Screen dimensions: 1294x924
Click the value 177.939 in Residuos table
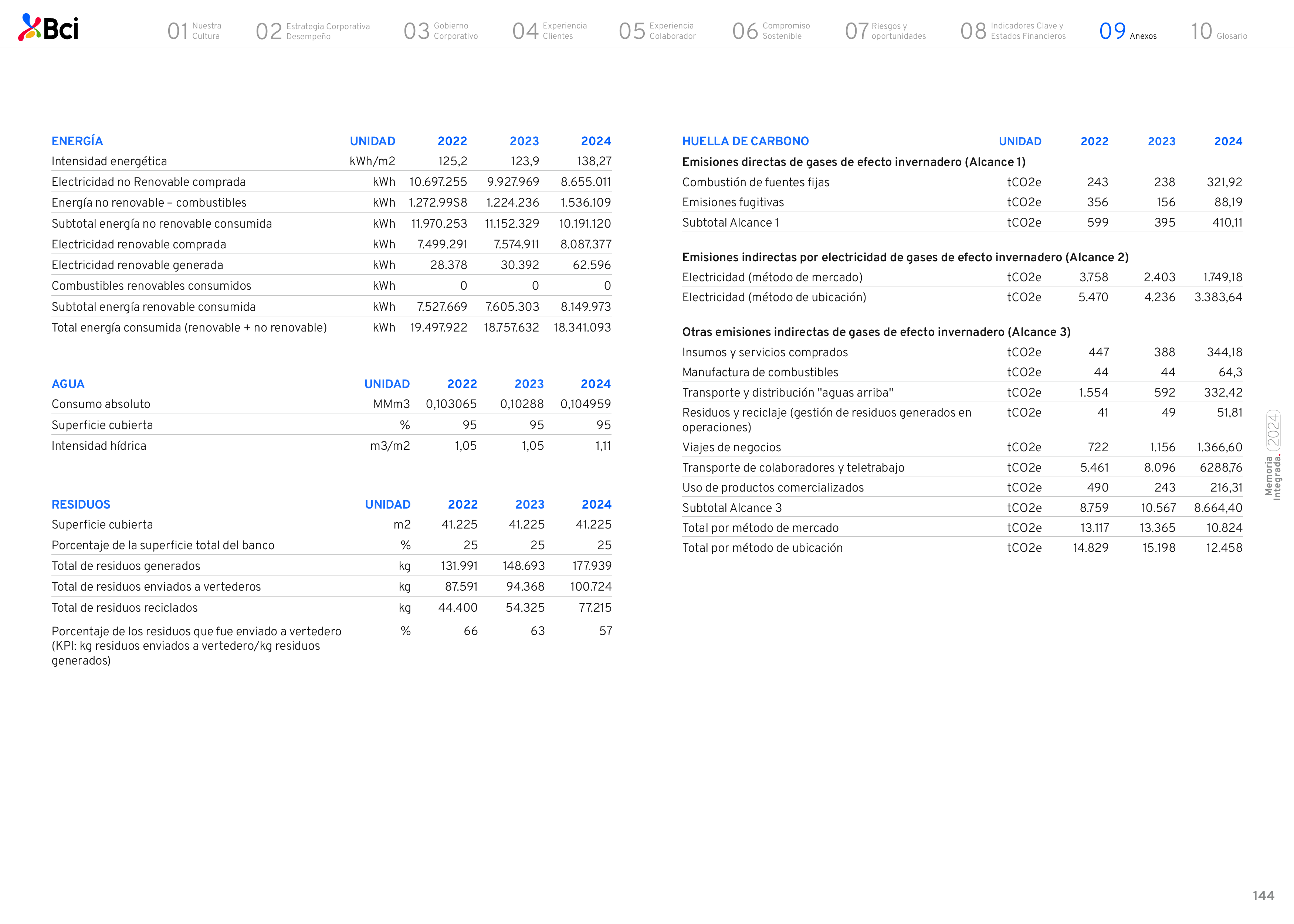tap(592, 566)
